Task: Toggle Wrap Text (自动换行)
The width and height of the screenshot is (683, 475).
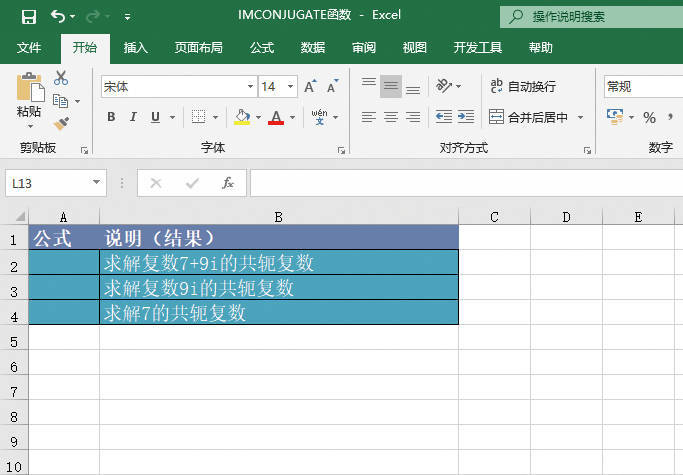Action: (522, 87)
